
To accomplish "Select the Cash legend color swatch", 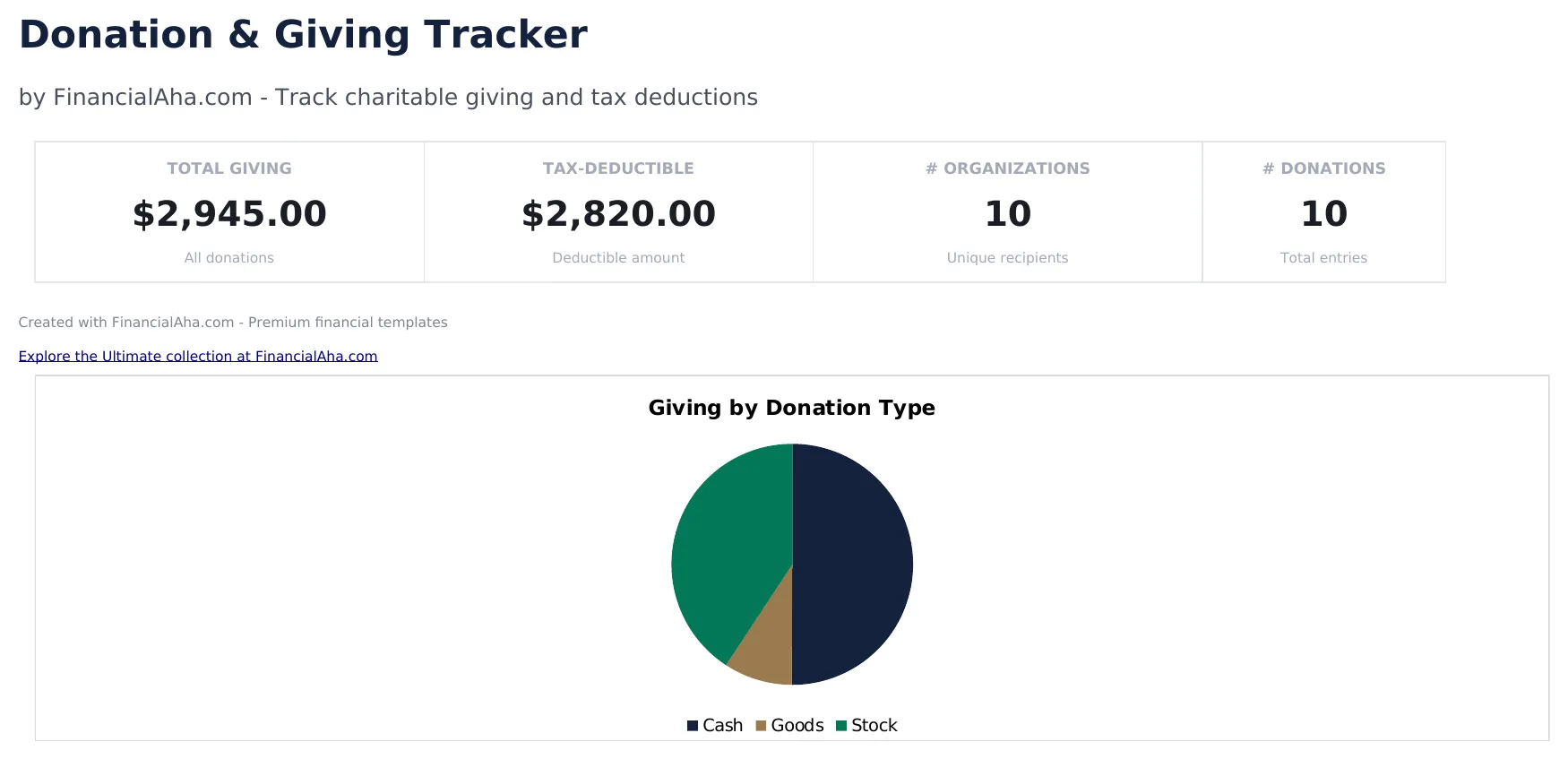I will (691, 725).
